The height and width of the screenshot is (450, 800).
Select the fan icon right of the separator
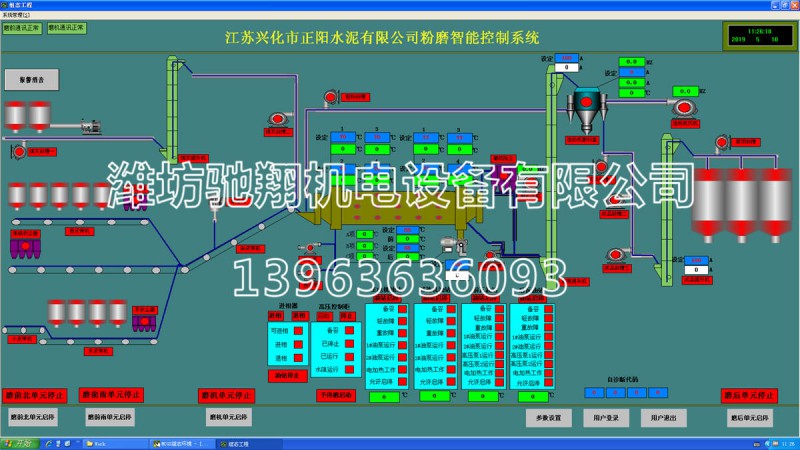pyautogui.click(x=683, y=108)
